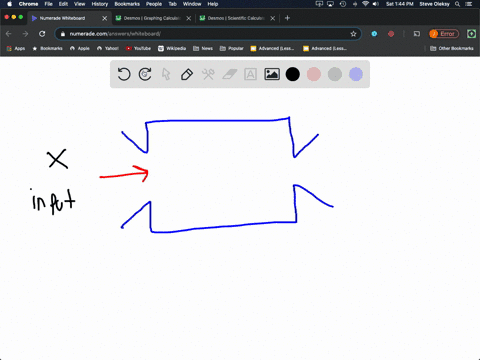Go forward in browser history
The height and width of the screenshot is (360, 480).
pos(25,34)
